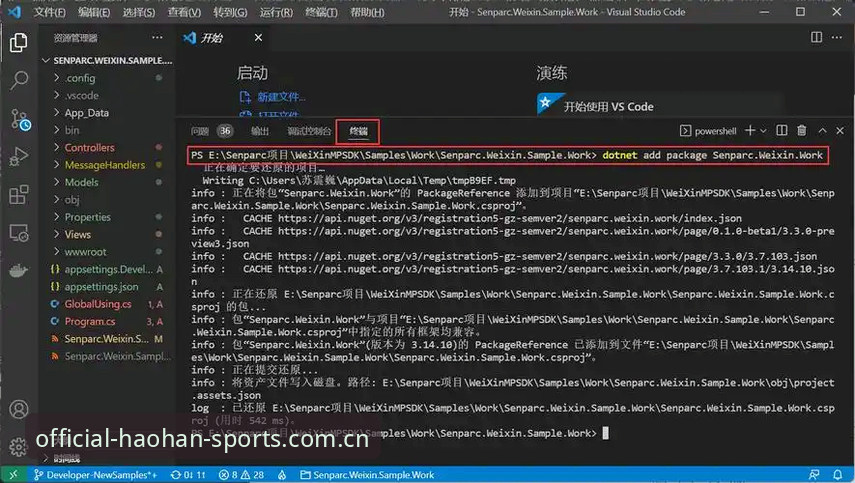Switch to the 调试控制台 tab

coord(309,131)
